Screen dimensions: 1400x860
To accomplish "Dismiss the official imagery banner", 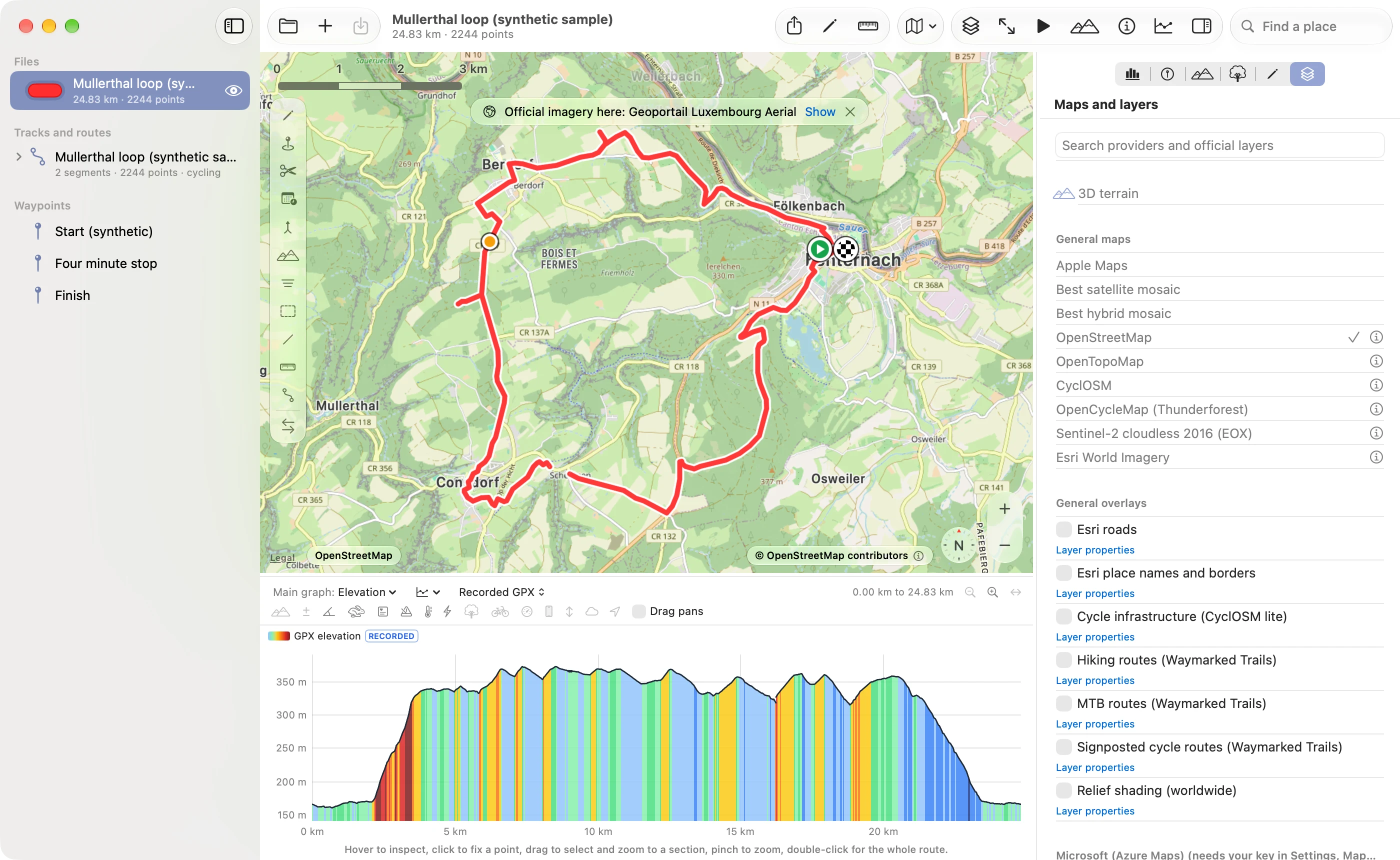I will click(x=849, y=111).
